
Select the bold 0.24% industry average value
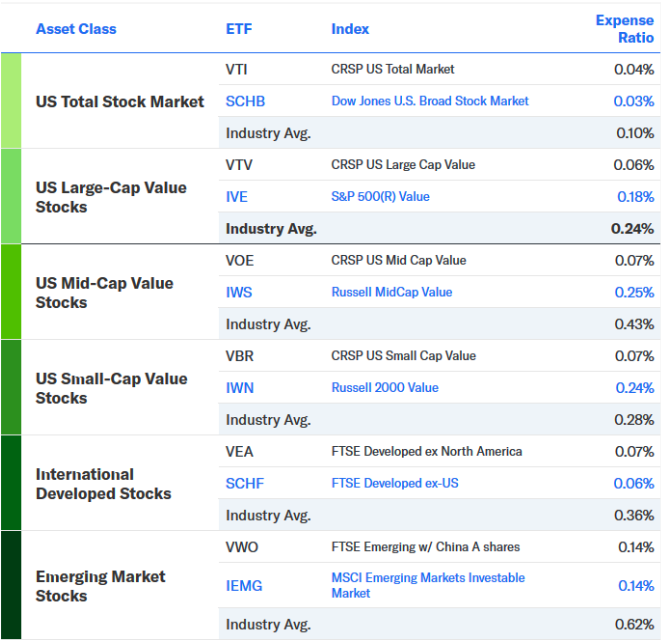point(632,229)
